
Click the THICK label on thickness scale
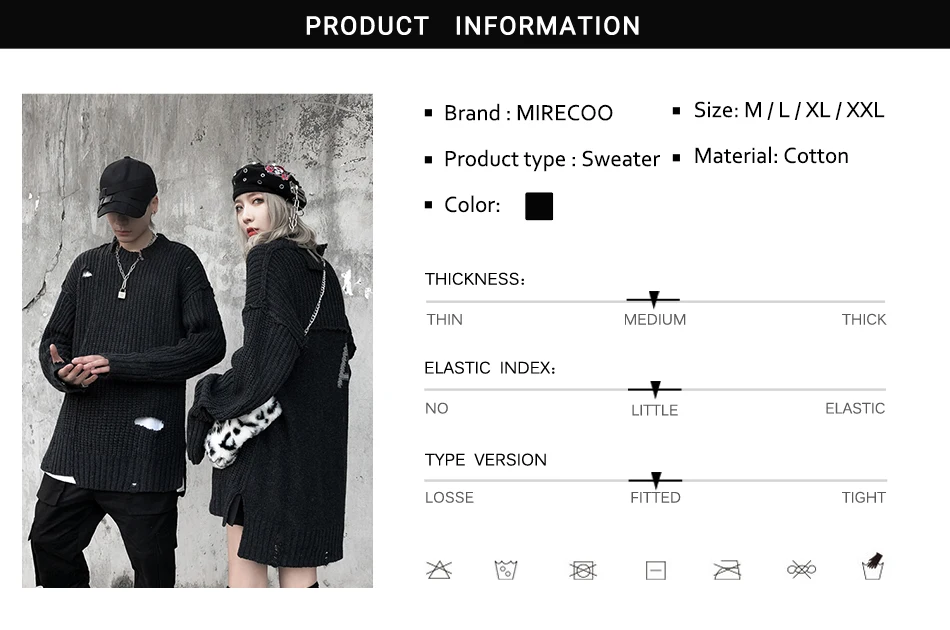(863, 319)
